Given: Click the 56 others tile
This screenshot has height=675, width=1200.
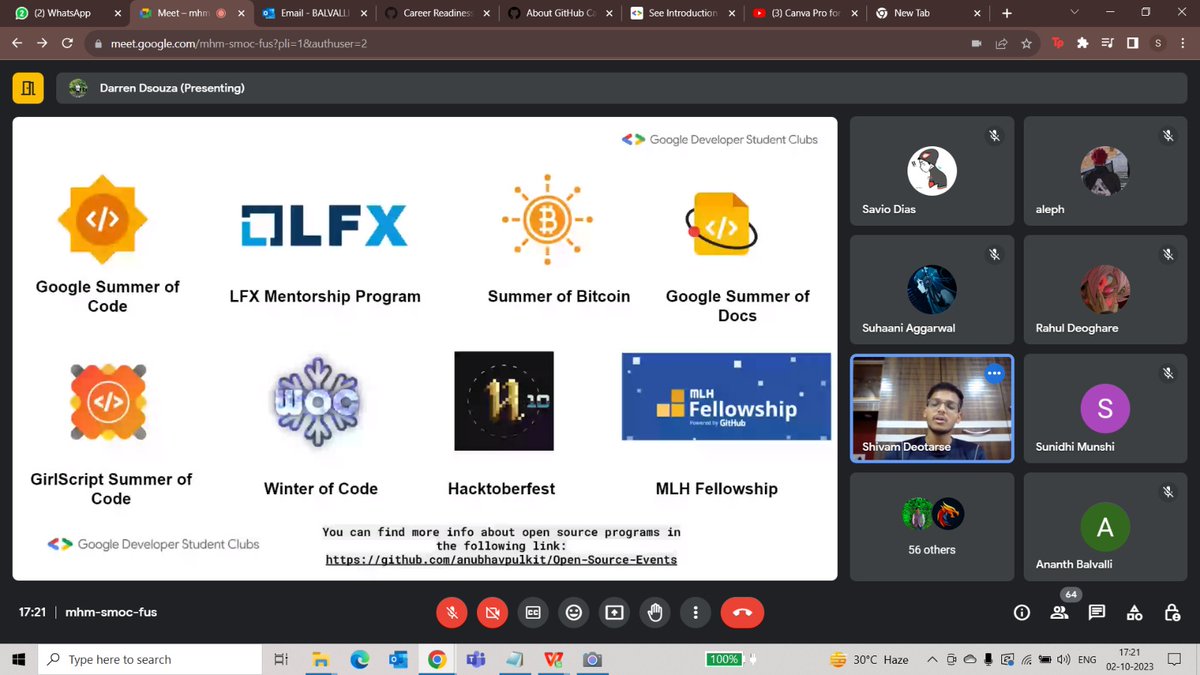Looking at the screenshot, I should pyautogui.click(x=932, y=527).
